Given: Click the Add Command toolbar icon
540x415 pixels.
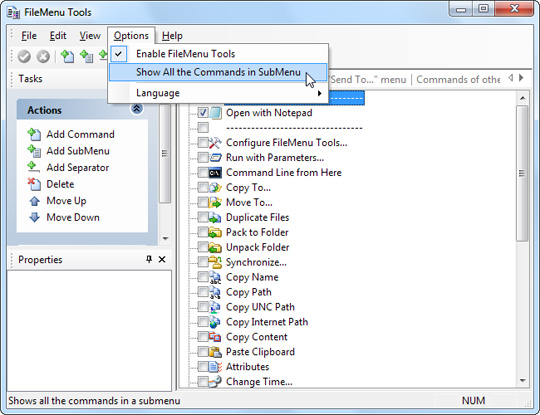Looking at the screenshot, I should (67, 56).
